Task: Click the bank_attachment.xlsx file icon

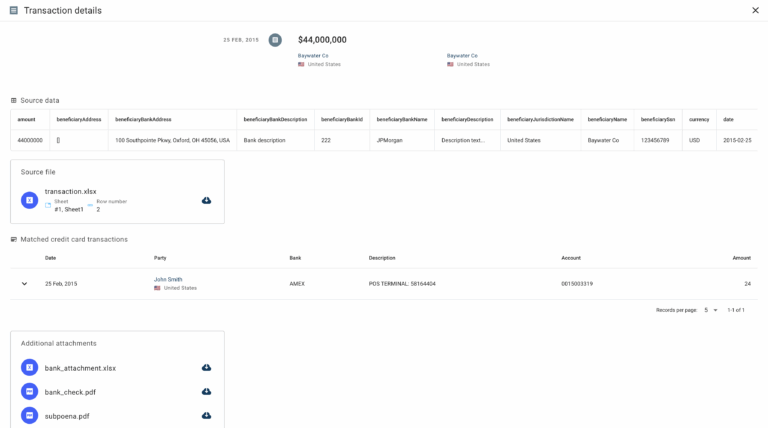Action: coord(30,368)
